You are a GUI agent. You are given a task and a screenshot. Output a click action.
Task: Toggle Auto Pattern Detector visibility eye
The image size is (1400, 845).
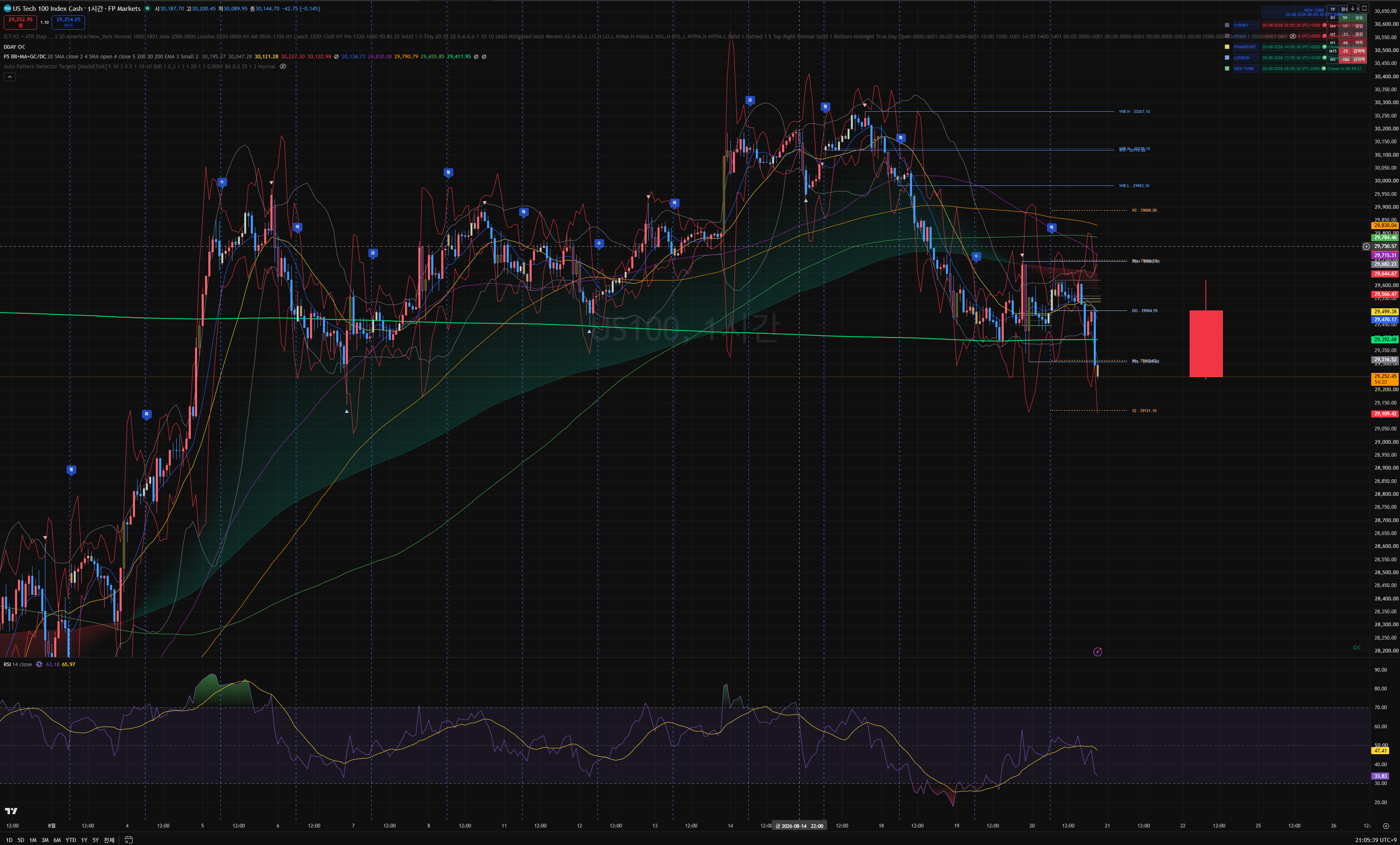[283, 67]
